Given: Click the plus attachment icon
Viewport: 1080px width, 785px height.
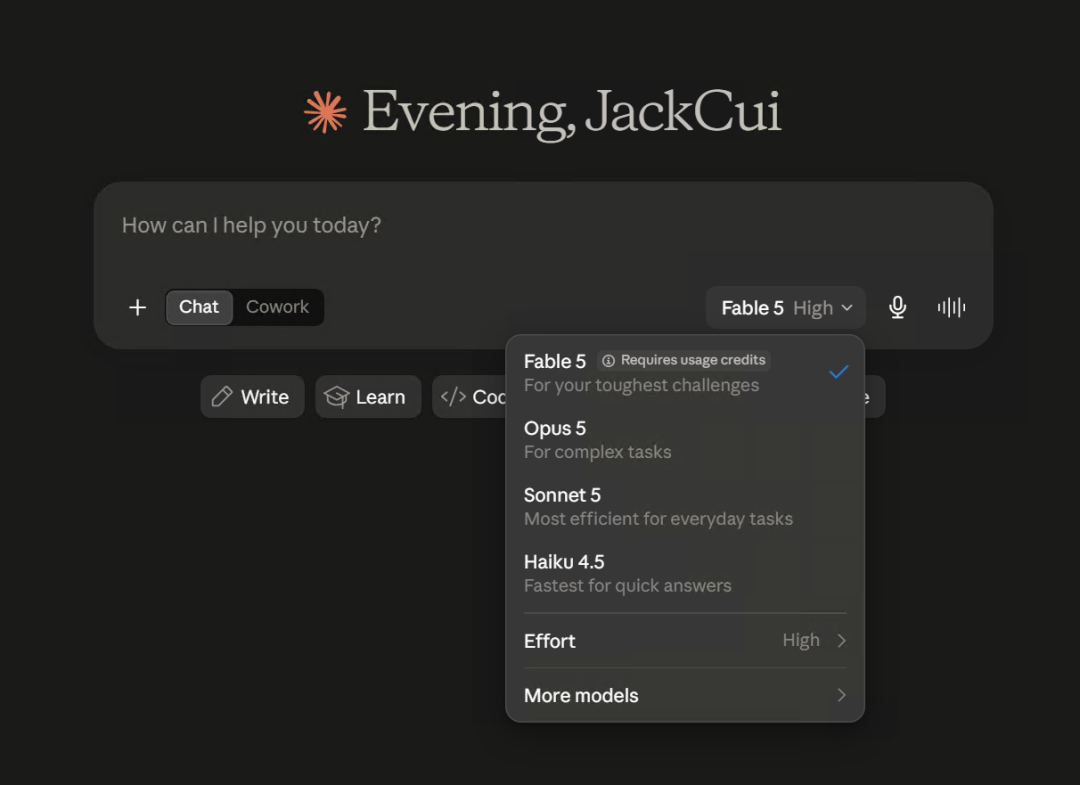Looking at the screenshot, I should coord(138,307).
